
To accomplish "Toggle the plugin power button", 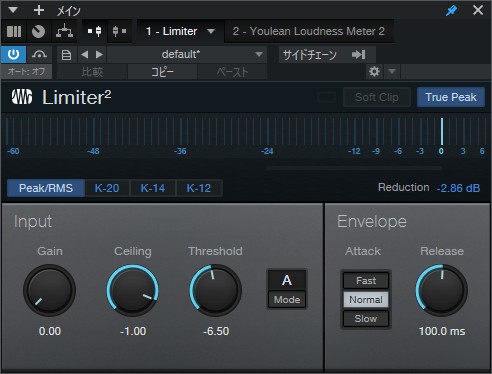I will click(13, 54).
